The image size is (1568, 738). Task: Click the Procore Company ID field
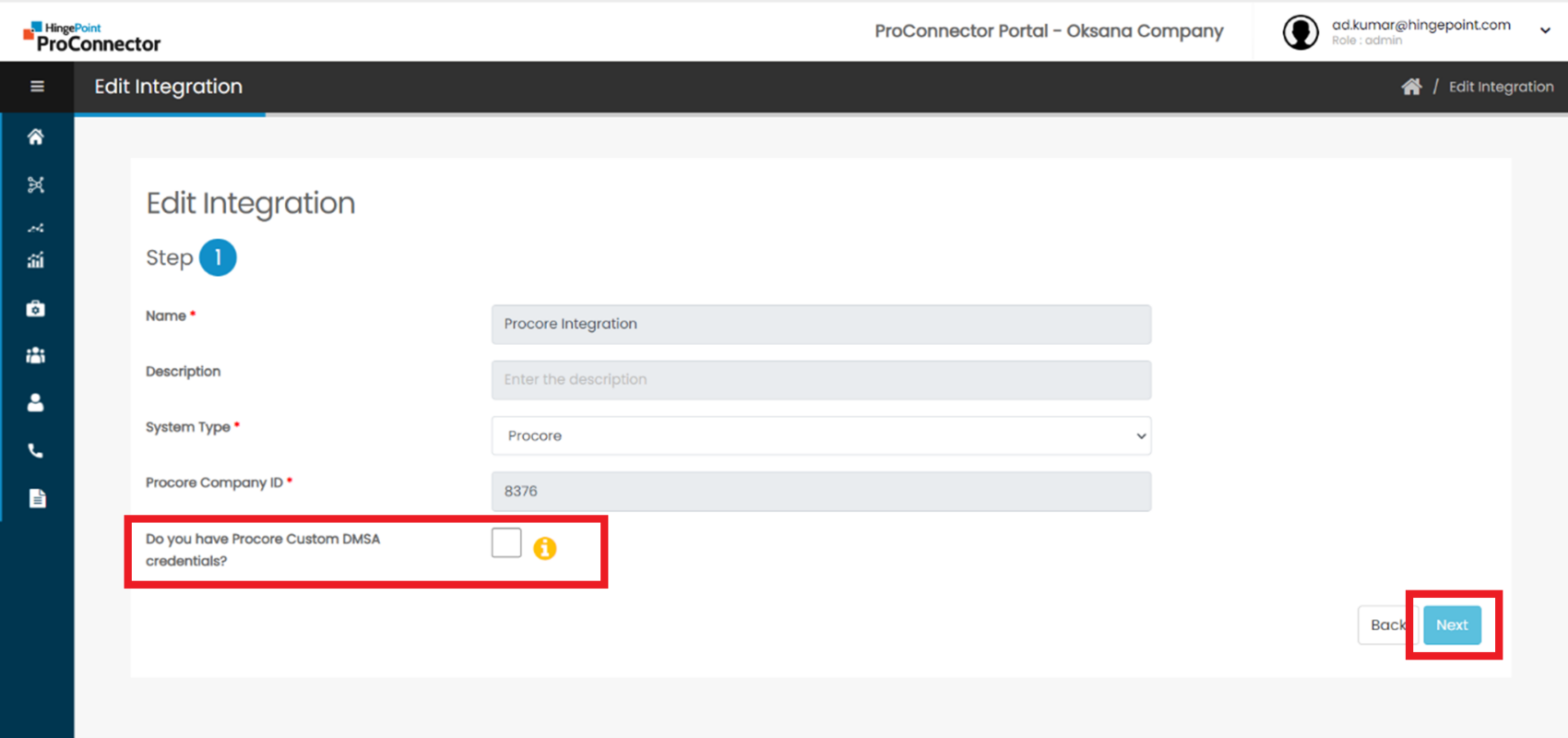tap(821, 492)
